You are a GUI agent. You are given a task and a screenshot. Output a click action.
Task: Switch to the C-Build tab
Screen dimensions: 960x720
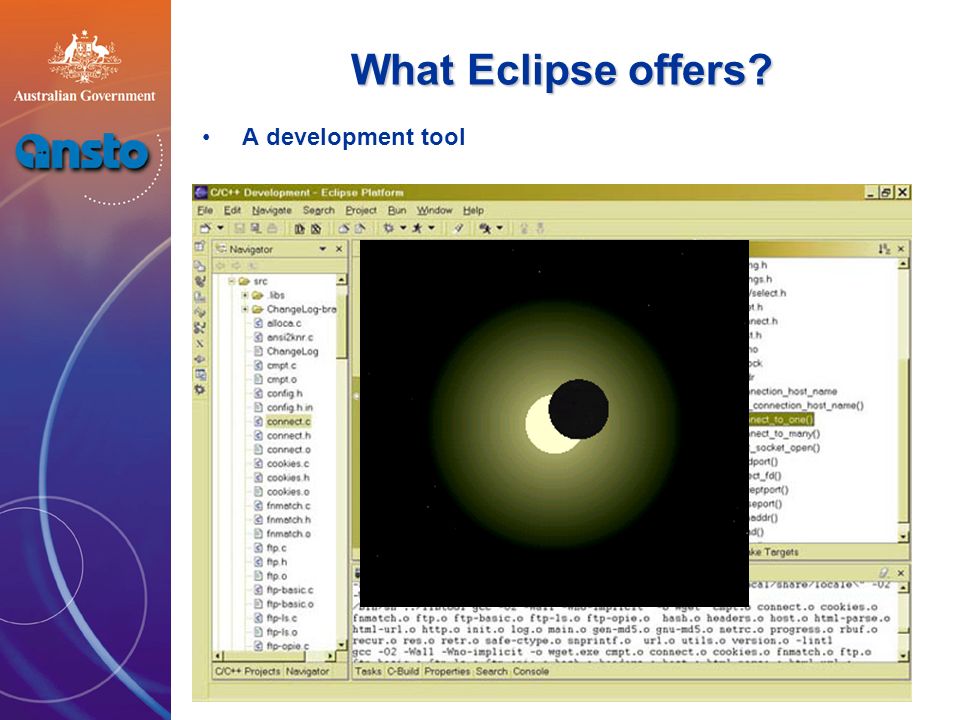(403, 672)
